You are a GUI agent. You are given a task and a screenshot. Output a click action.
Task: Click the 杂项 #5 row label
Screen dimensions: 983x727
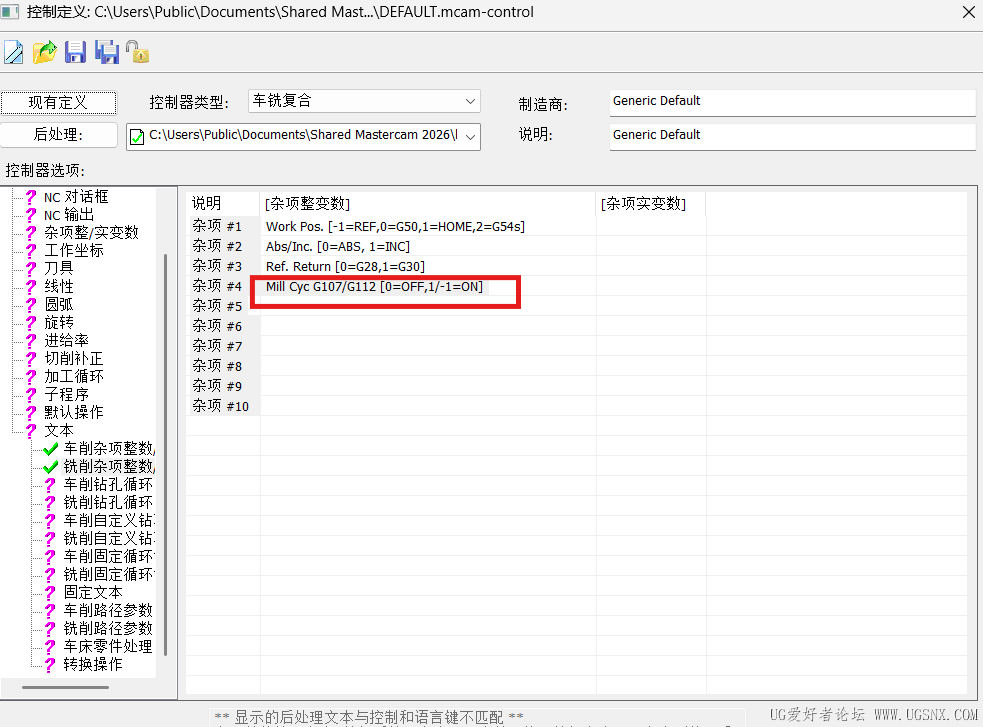(x=217, y=306)
